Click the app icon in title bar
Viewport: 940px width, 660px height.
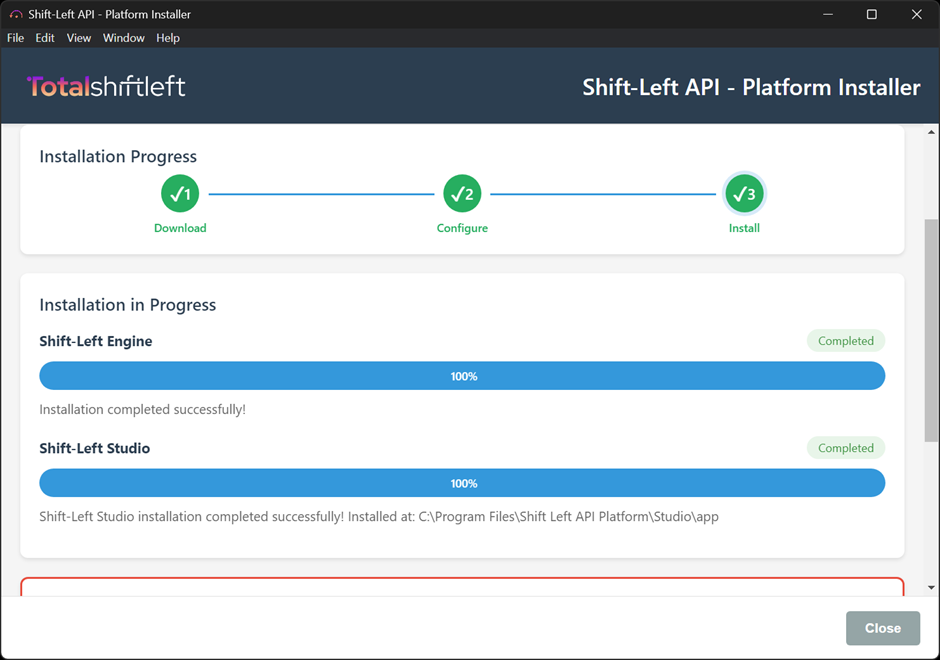coord(15,15)
